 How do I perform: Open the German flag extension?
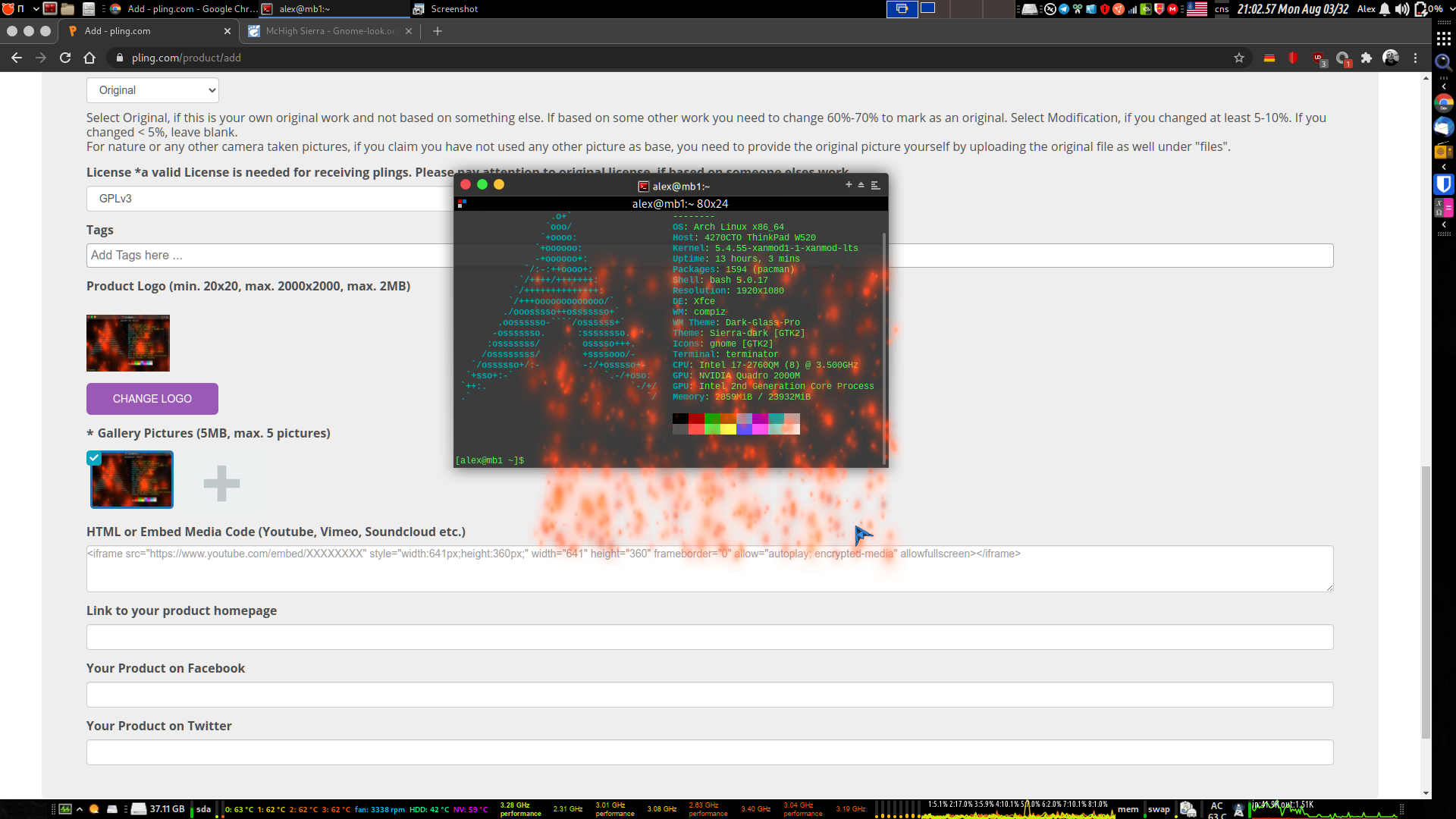(x=1269, y=58)
